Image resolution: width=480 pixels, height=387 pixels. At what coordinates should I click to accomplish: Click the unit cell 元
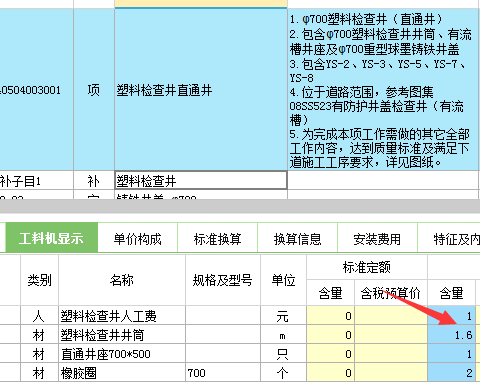point(283,315)
